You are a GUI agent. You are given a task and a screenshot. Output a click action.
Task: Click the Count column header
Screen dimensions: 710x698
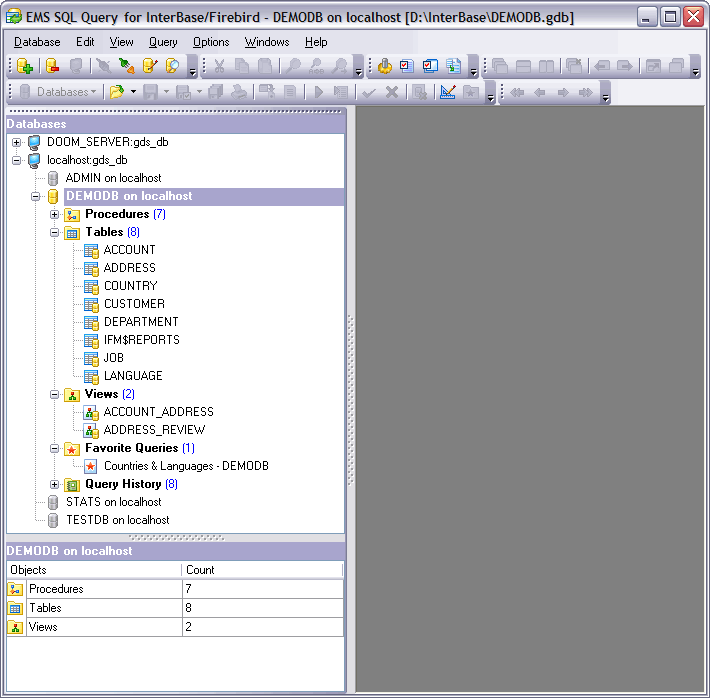(263, 570)
